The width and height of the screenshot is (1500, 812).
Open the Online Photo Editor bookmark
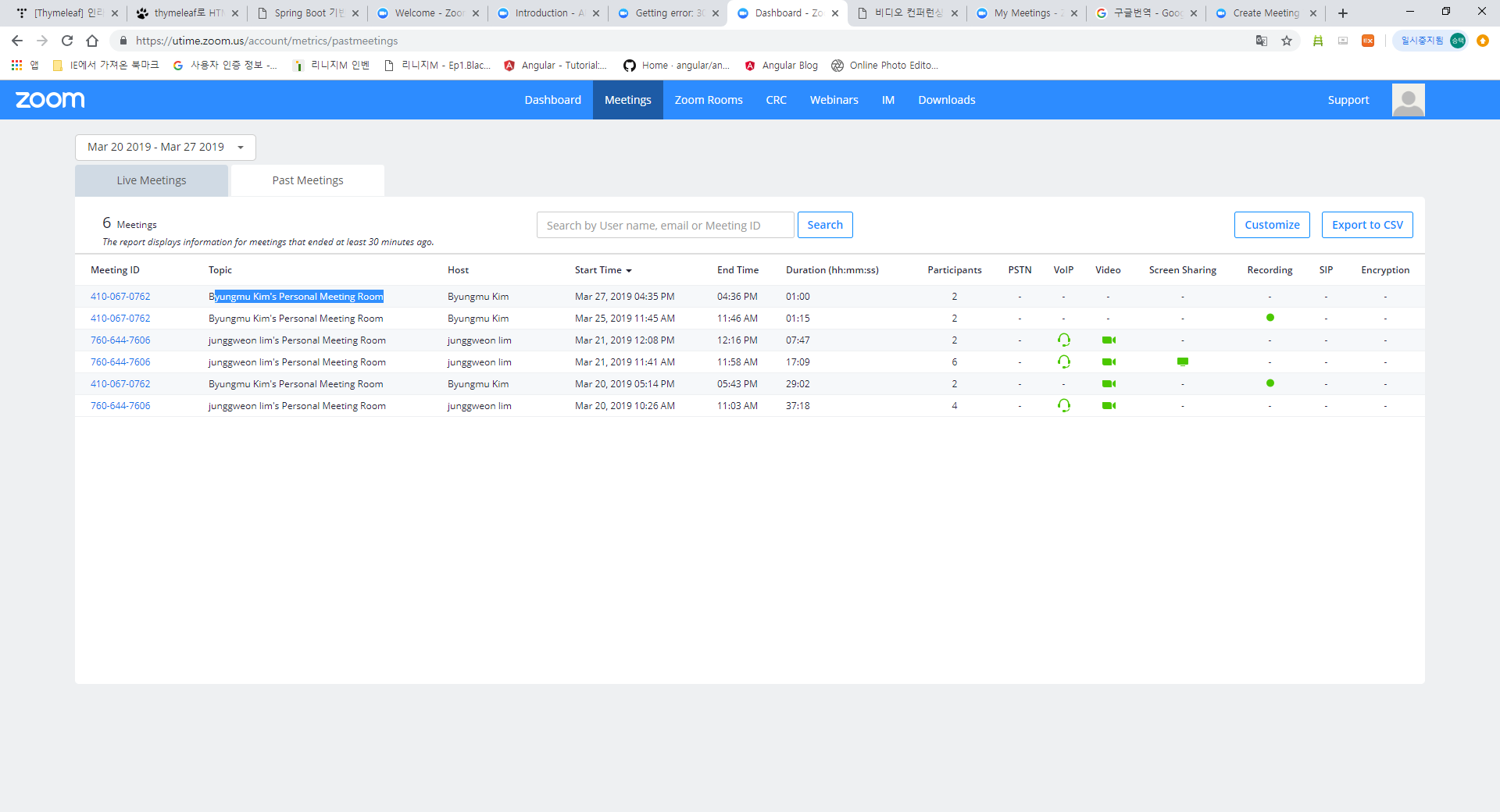885,66
